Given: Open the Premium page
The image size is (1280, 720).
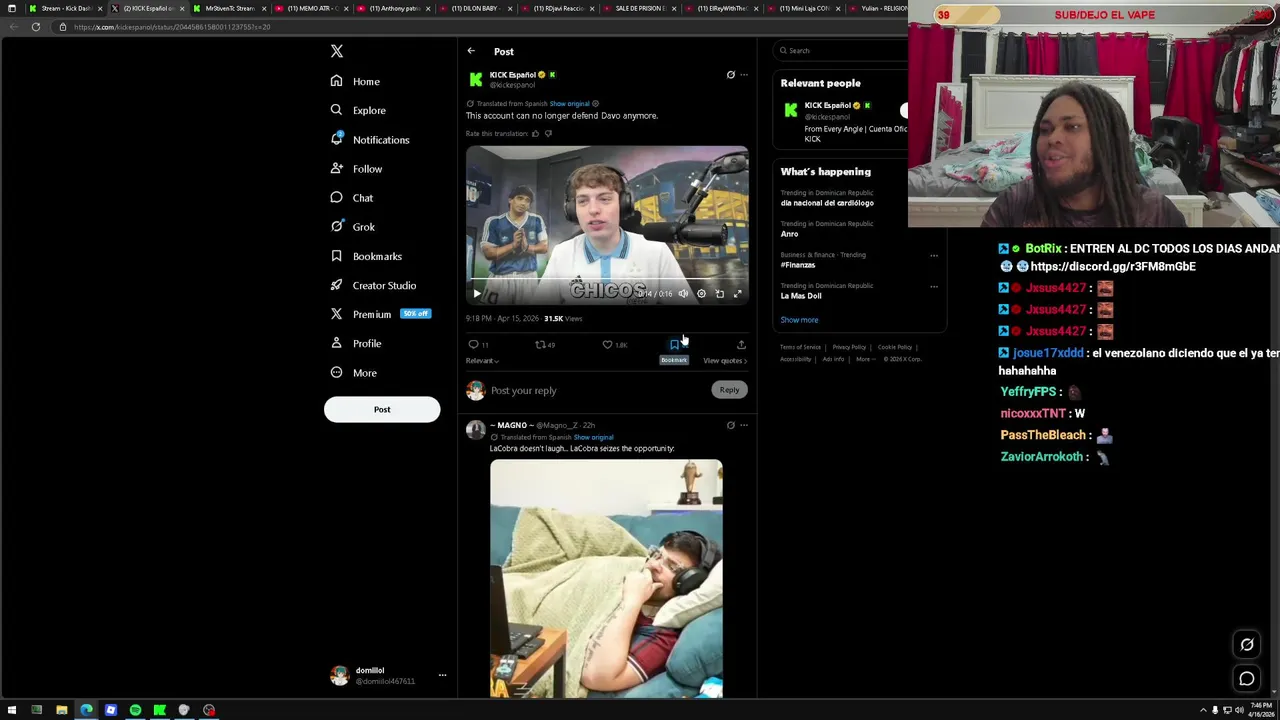Looking at the screenshot, I should (379, 314).
